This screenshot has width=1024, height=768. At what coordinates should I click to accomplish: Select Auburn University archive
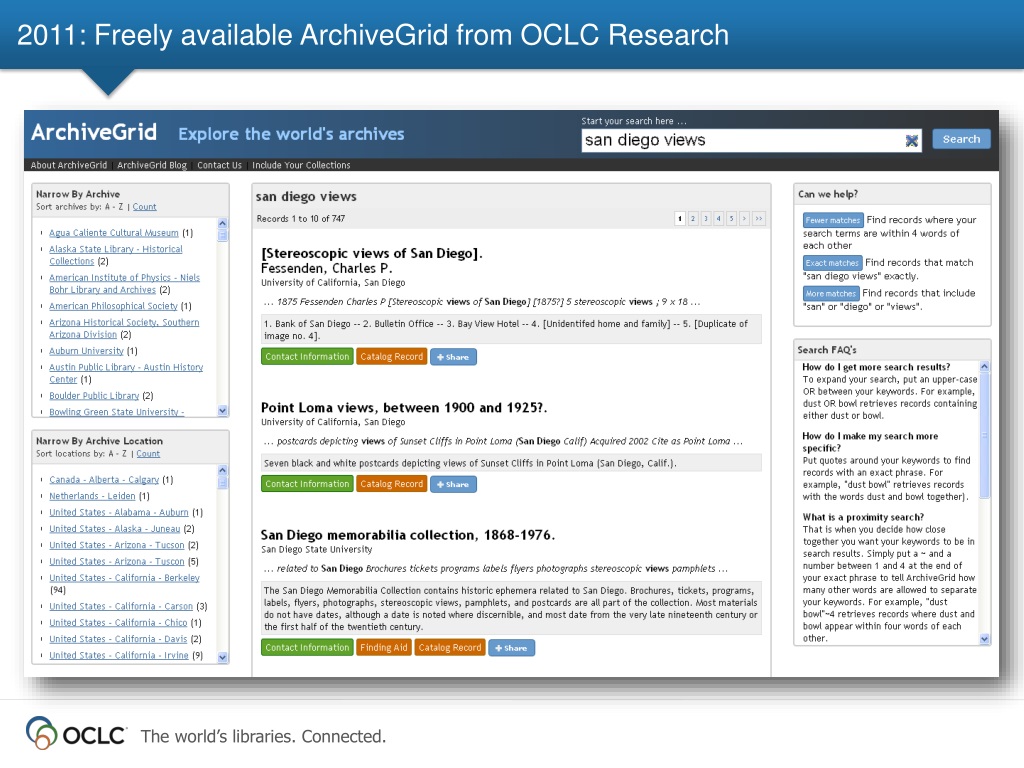click(x=86, y=351)
